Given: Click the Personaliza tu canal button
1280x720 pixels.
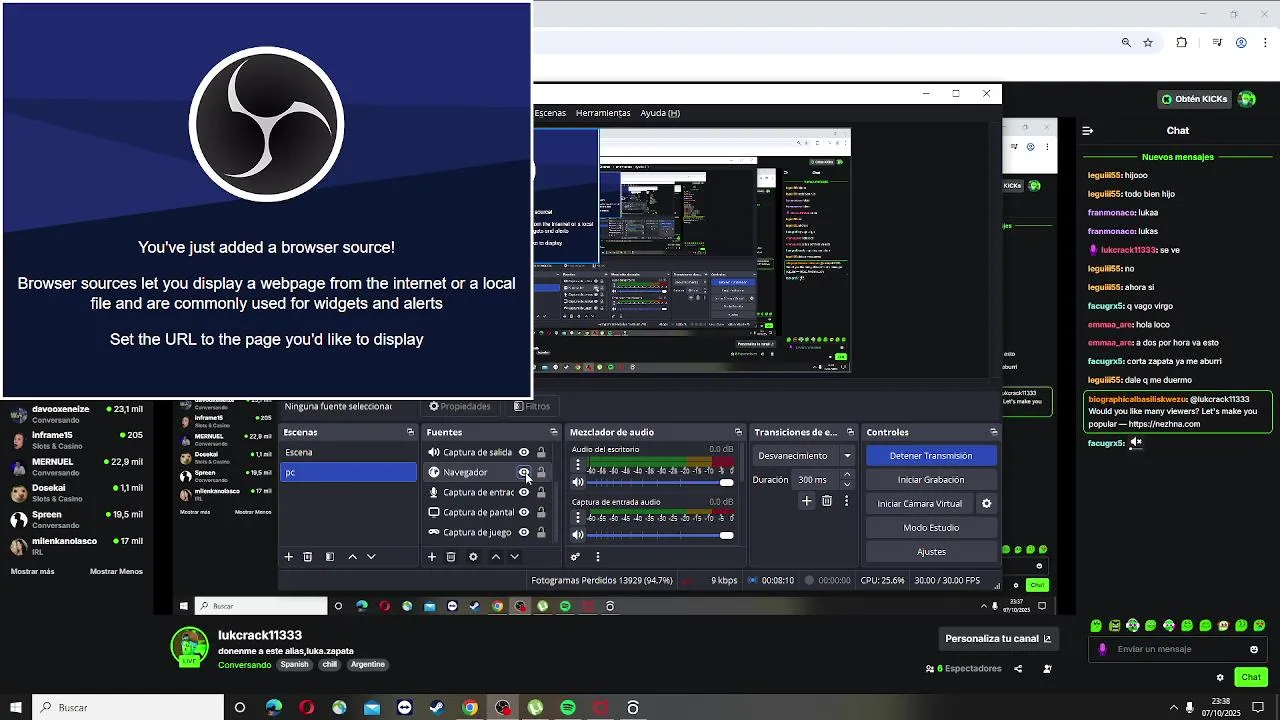Looking at the screenshot, I should point(998,639).
